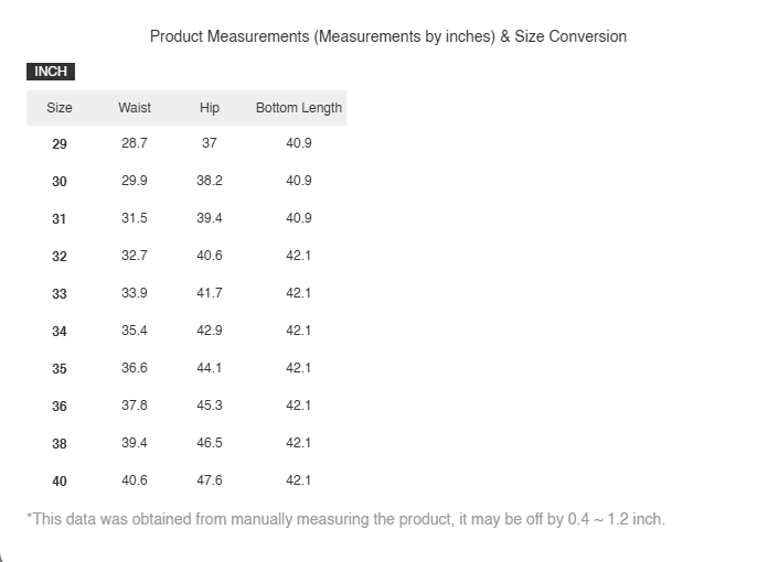Click the Waist column header
The height and width of the screenshot is (562, 768).
[x=134, y=108]
